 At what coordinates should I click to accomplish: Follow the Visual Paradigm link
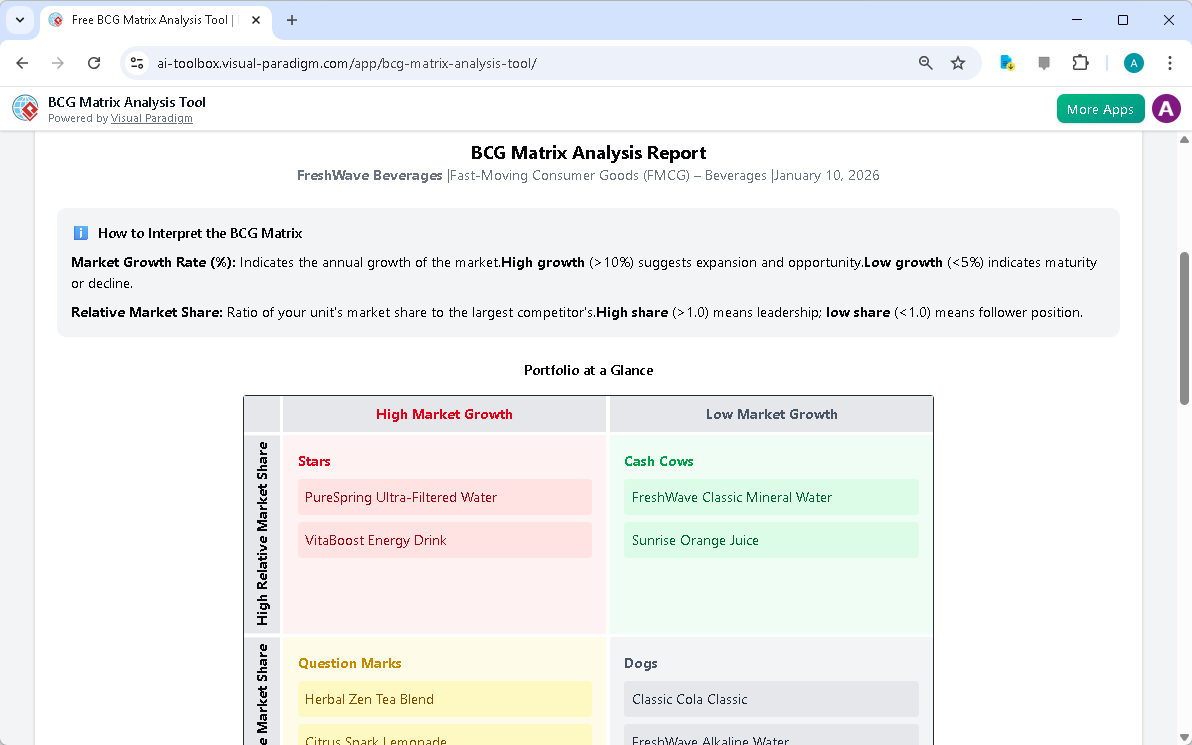coord(152,118)
